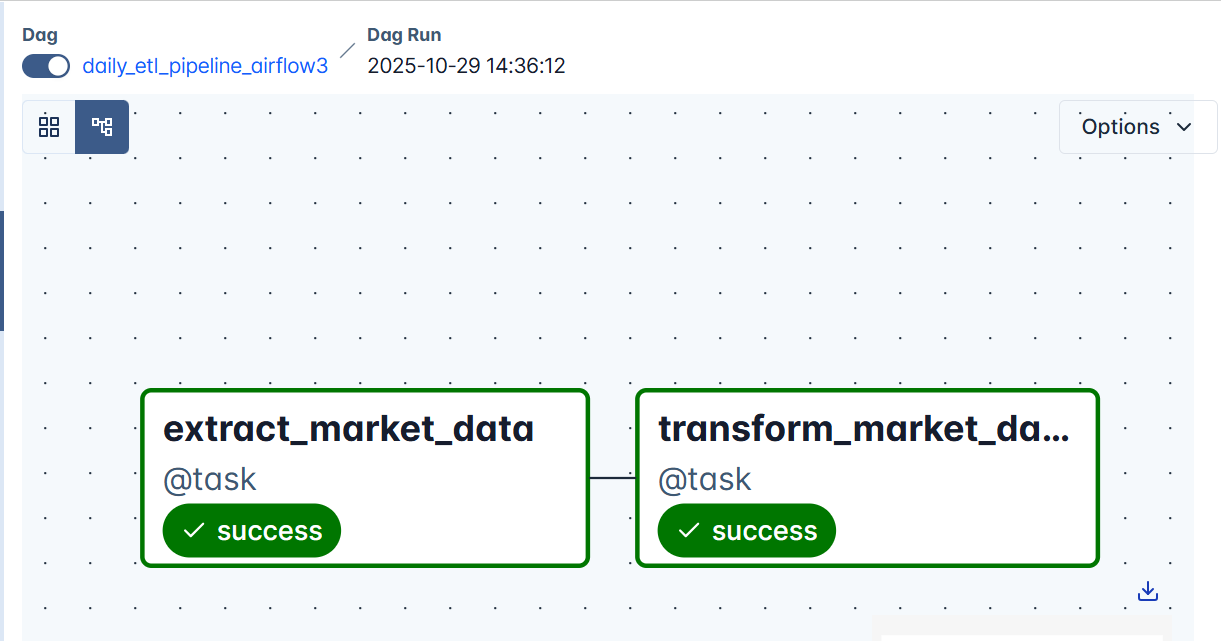Screen dimensions: 1221x641
Task: Click the dark sidebar strip on the left edge
Action: coord(4,270)
